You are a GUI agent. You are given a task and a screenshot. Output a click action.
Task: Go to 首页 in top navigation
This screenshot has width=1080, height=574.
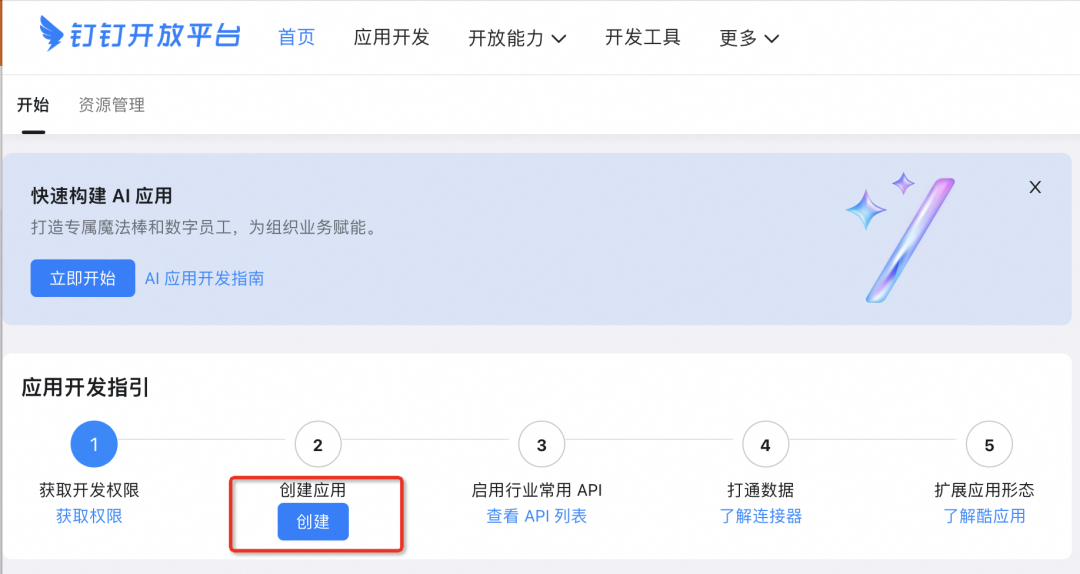coord(296,37)
